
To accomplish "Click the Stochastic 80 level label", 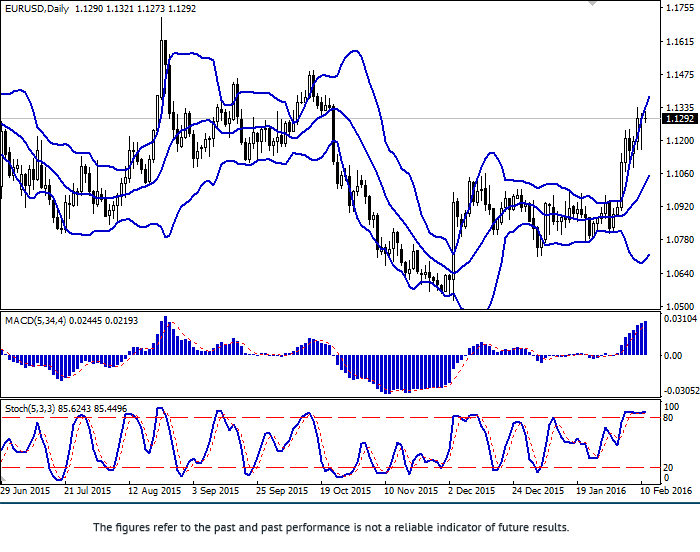I will click(668, 418).
